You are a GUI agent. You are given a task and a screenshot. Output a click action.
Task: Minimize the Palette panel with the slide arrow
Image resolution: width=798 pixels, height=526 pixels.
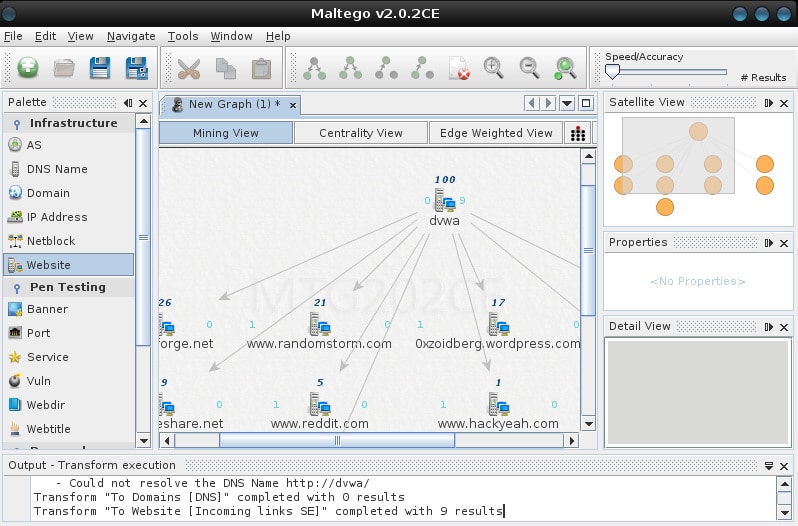click(x=128, y=103)
